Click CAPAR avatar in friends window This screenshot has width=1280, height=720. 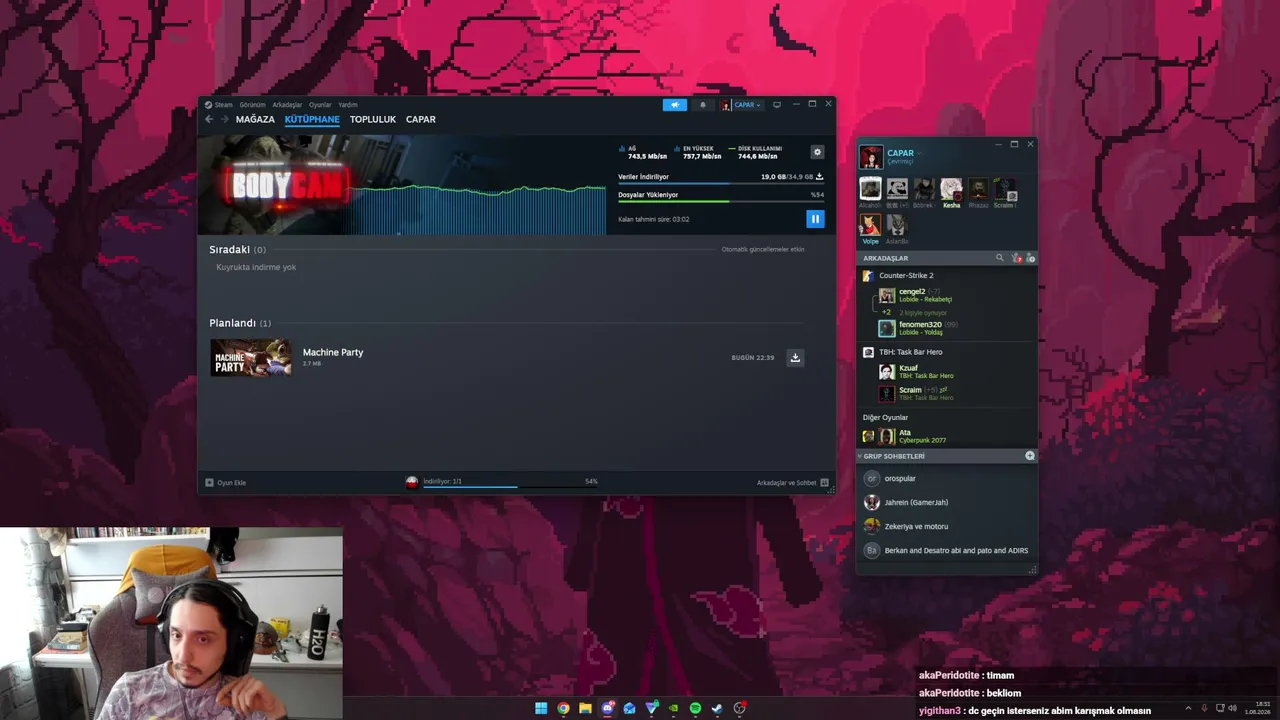point(871,157)
